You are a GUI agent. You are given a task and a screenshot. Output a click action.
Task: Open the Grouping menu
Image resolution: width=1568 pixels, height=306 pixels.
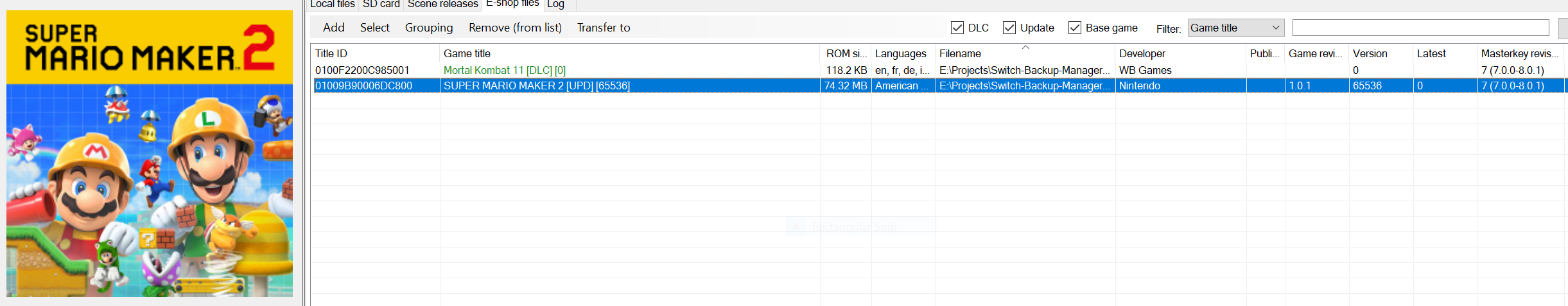click(x=428, y=28)
